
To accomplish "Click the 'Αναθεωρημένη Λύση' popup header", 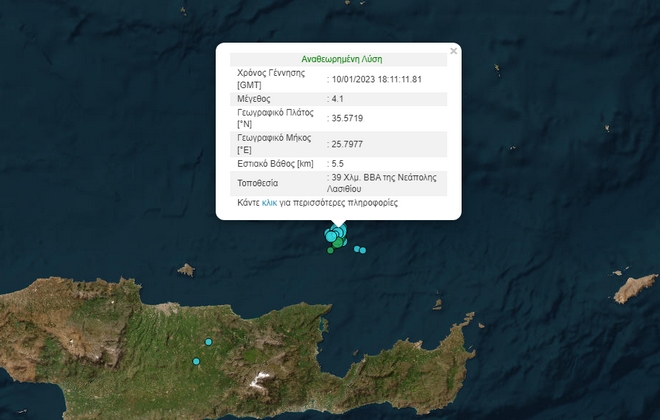I will (341, 59).
